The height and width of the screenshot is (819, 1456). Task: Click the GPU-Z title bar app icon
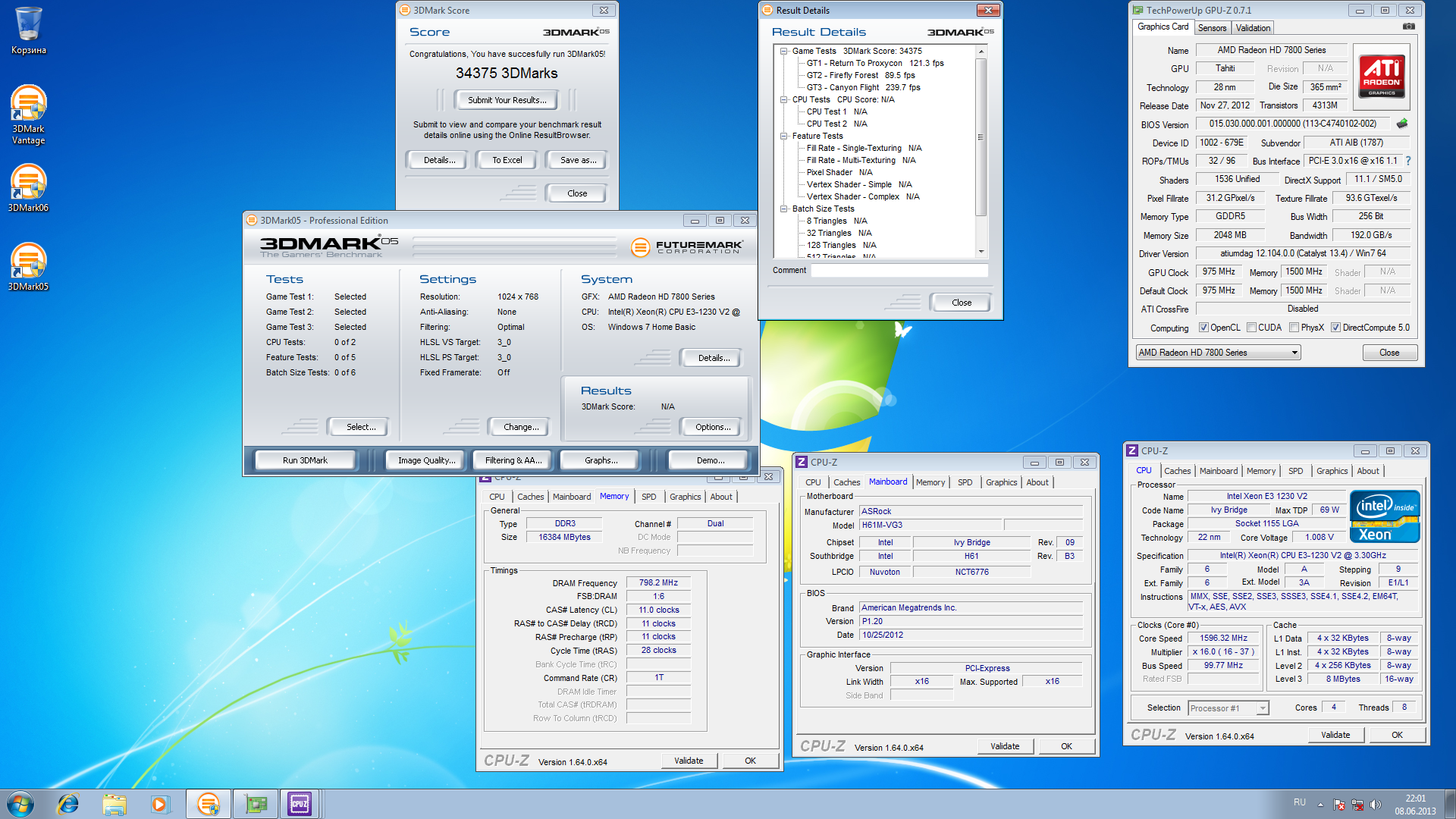1137,10
